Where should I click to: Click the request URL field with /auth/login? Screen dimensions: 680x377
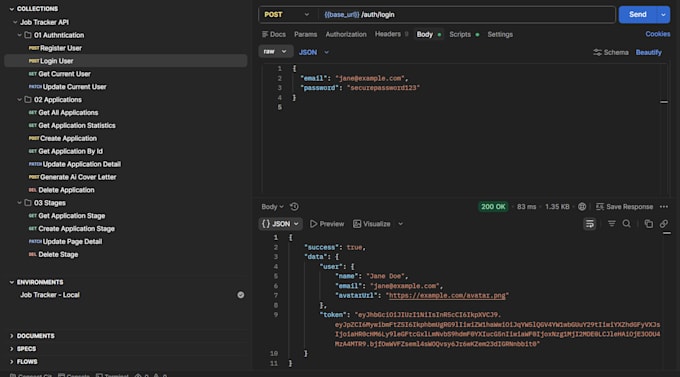pos(467,15)
